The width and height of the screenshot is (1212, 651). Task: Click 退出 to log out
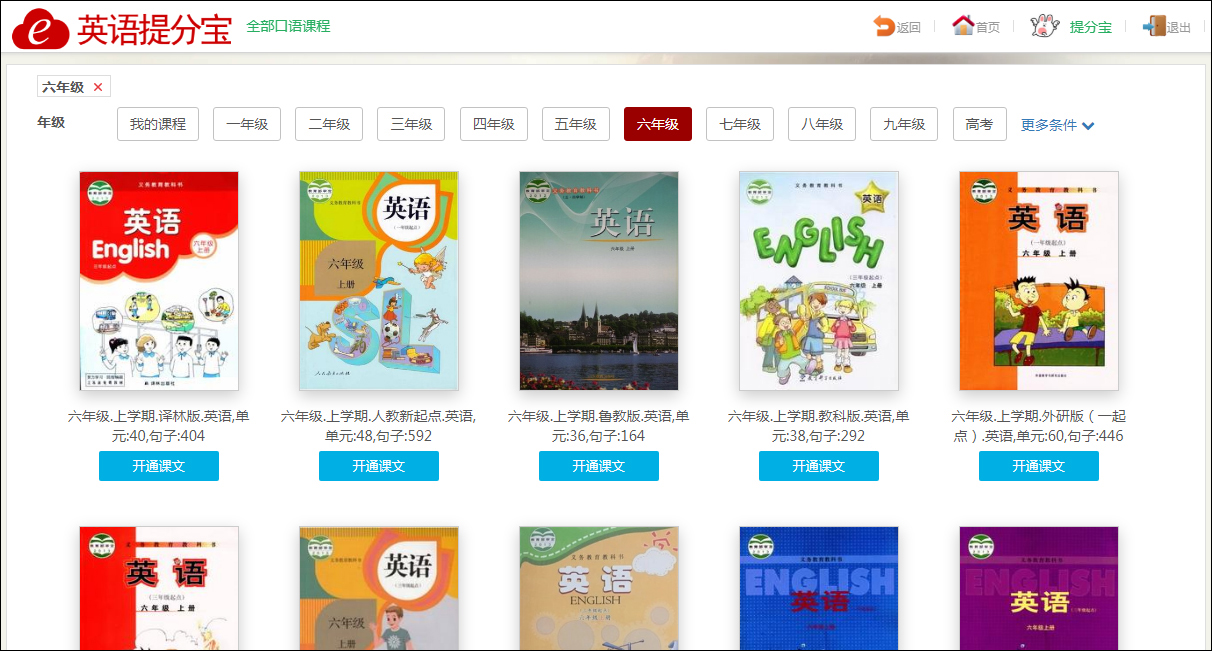(1179, 28)
